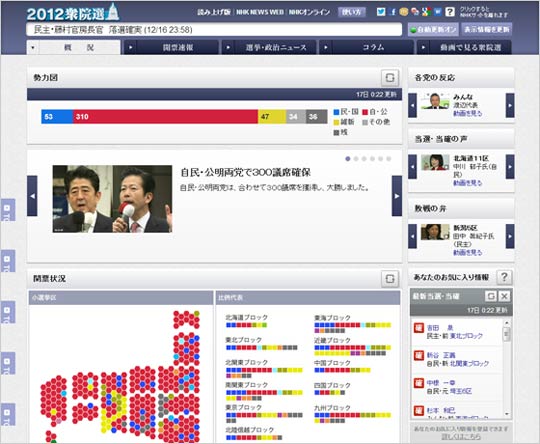Screen dimensions: 540x444
Task: Click red 310 segment of seat bar
Action: tap(165, 116)
